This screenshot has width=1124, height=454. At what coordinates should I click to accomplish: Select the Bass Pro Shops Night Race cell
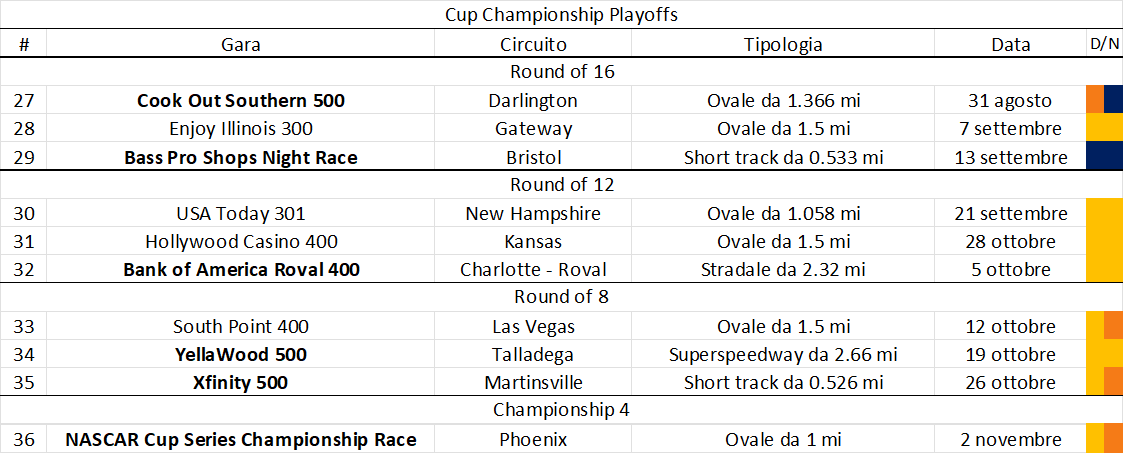click(x=240, y=156)
